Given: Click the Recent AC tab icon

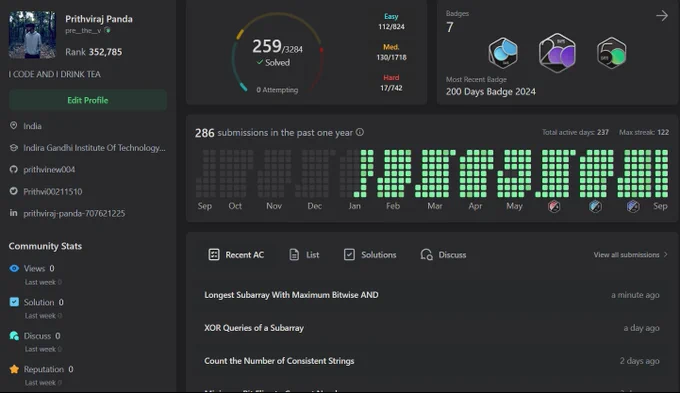Looking at the screenshot, I should click(214, 255).
